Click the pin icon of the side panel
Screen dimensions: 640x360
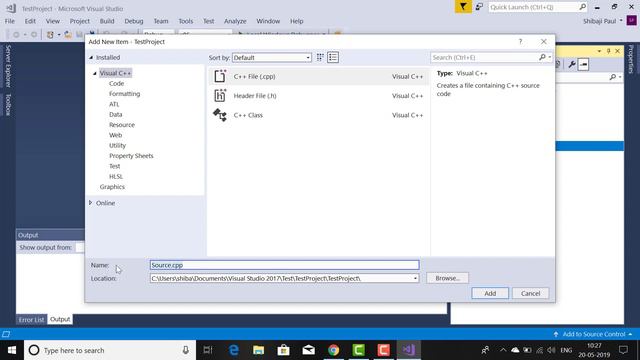[608, 51]
